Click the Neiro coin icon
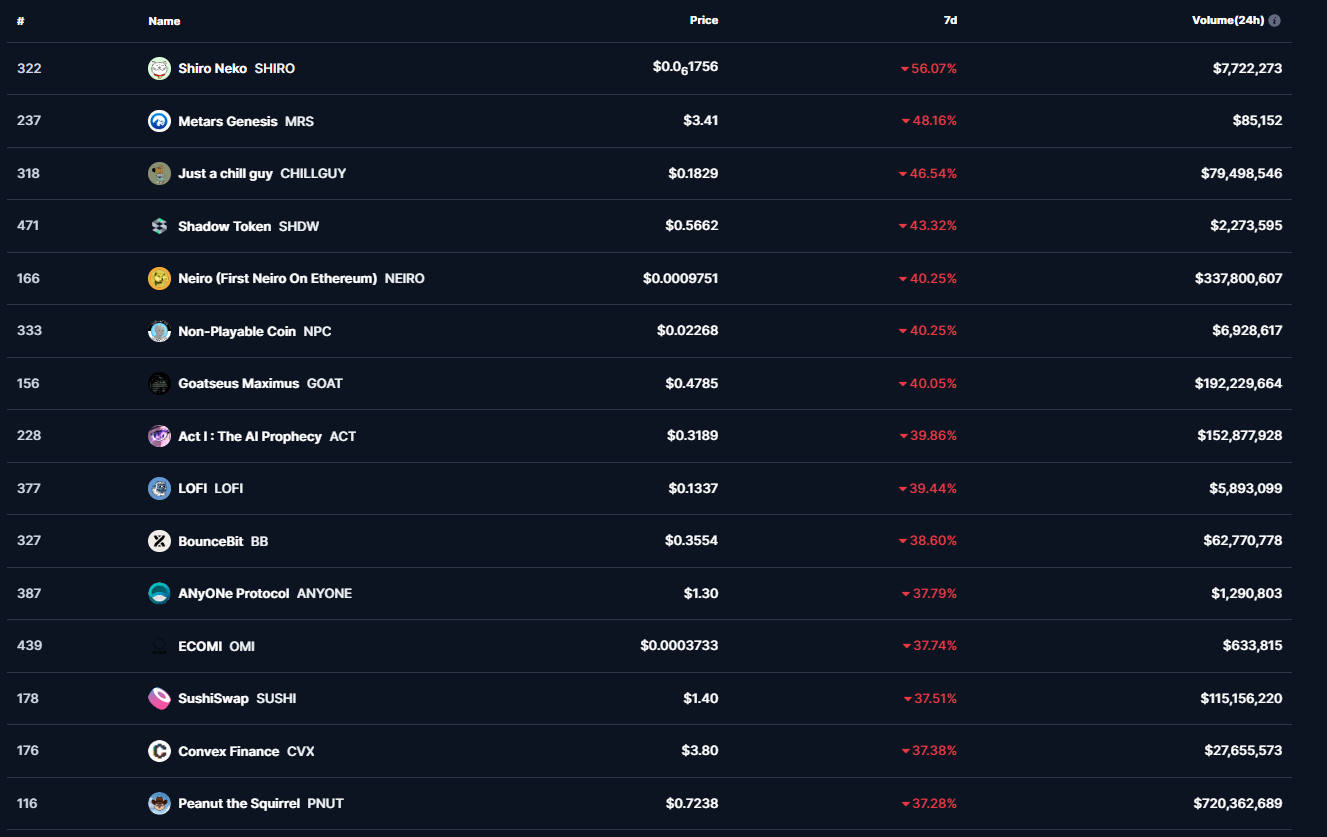 click(x=159, y=278)
